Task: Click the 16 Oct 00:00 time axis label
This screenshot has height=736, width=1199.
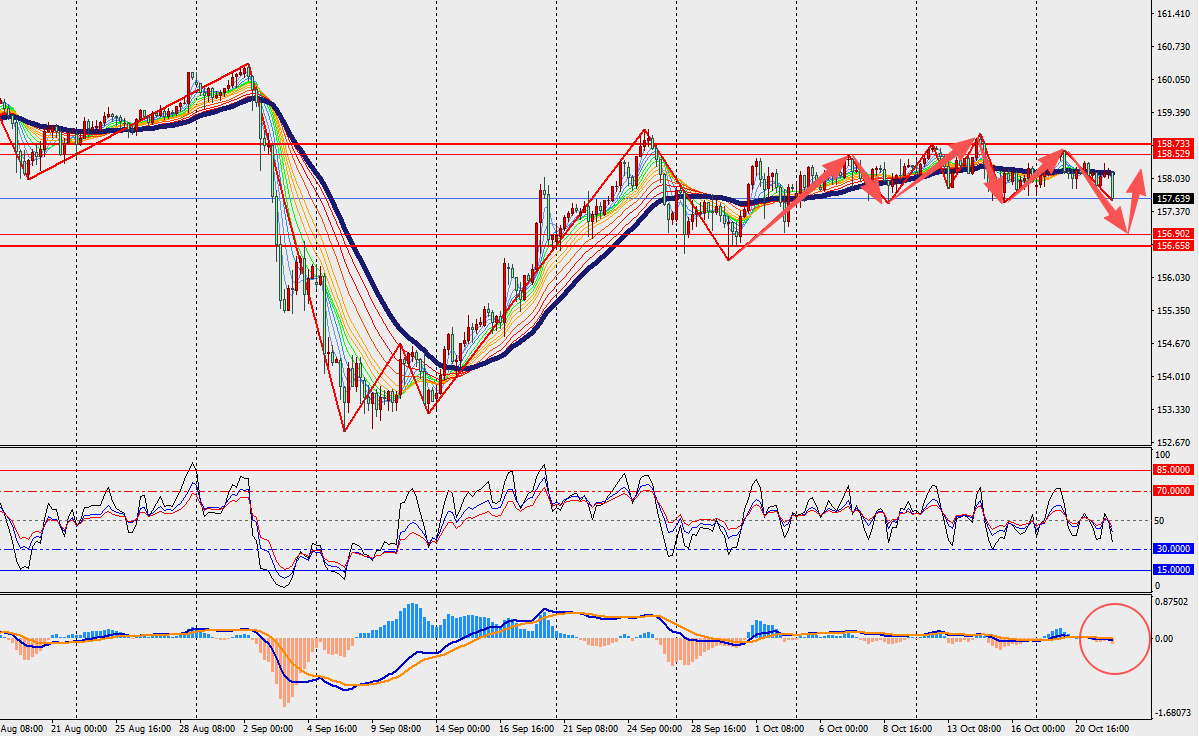Action: click(1038, 728)
